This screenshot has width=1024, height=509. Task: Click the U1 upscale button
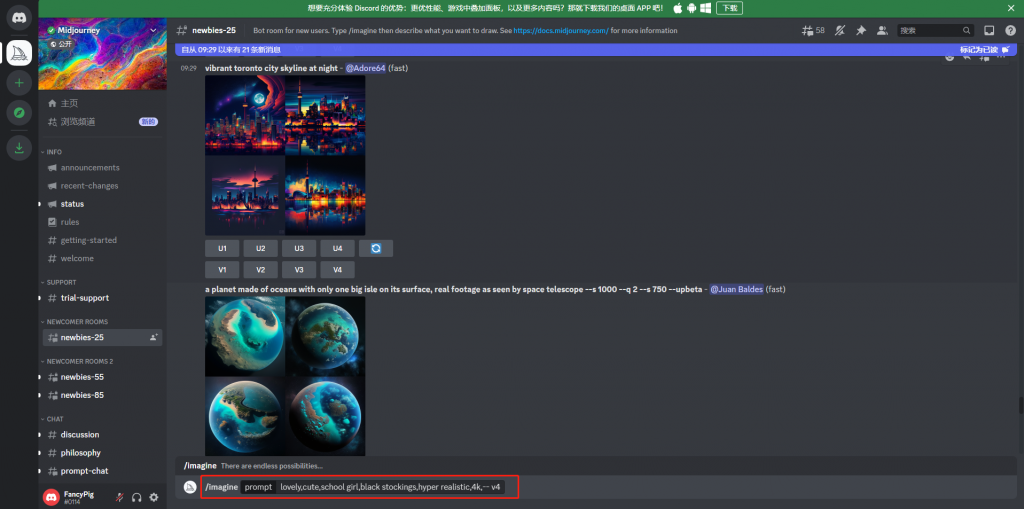coord(222,248)
